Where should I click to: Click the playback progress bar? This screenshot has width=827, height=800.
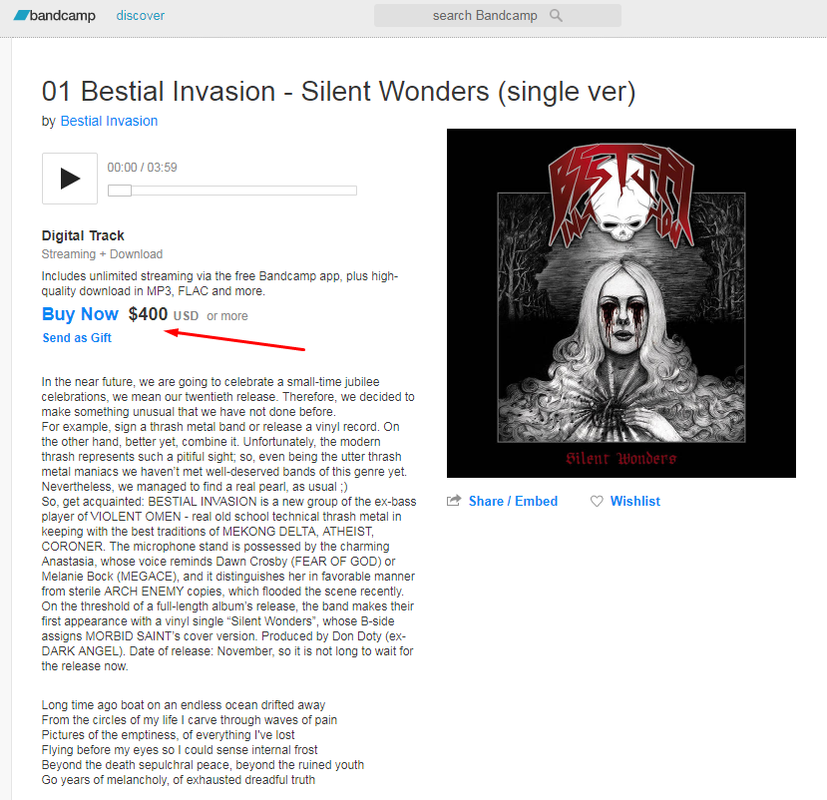click(232, 190)
